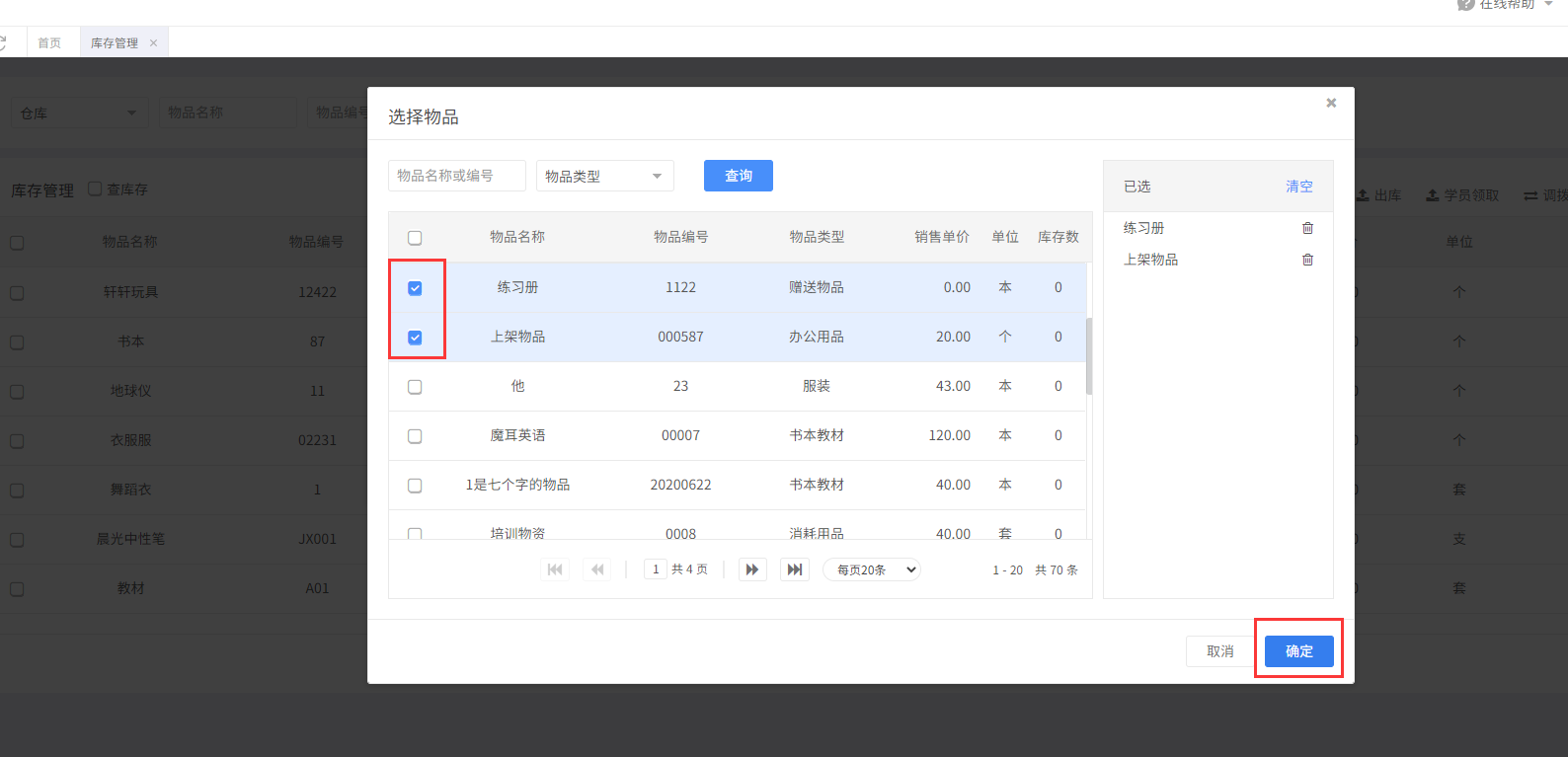Select the 000587 item code cell
This screenshot has width=1568, height=757.
click(x=681, y=337)
